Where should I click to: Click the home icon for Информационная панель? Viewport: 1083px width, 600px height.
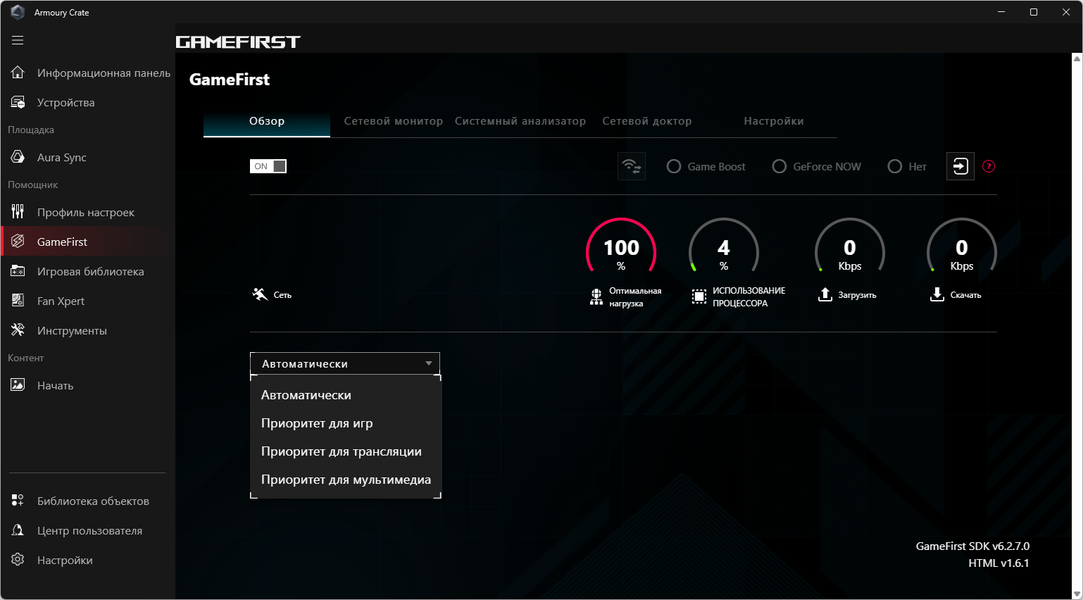18,72
